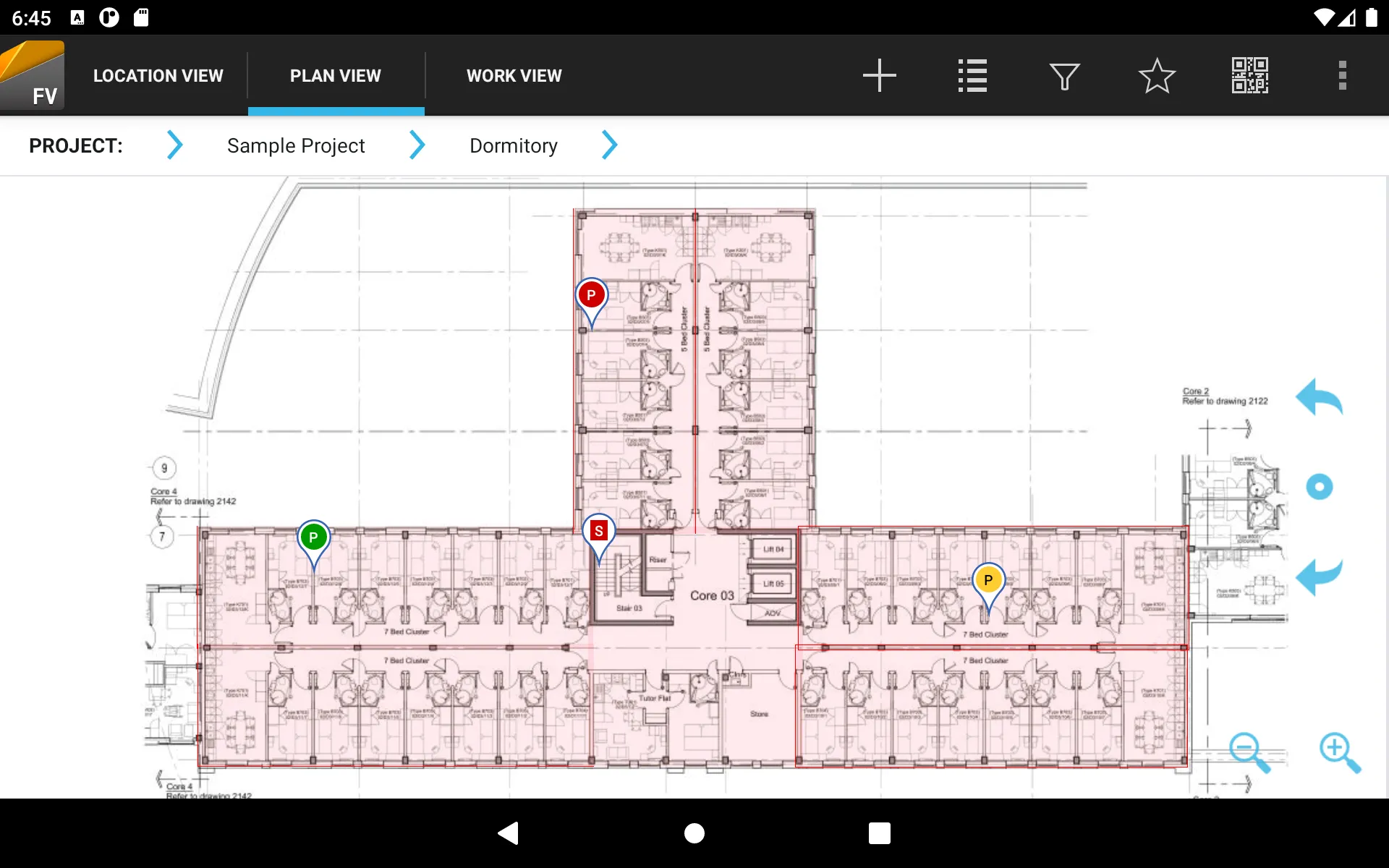
Task: Switch to Work View tab
Action: [514, 75]
